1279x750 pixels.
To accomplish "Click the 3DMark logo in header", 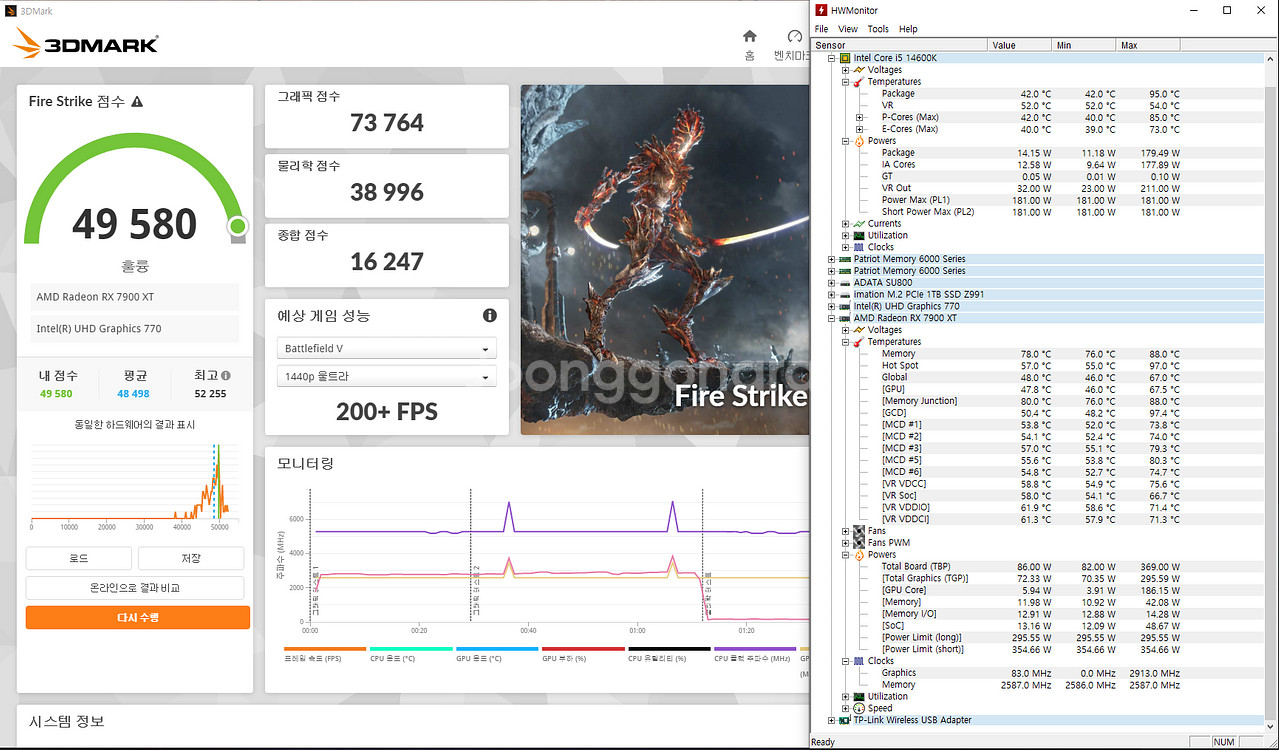I will click(86, 42).
